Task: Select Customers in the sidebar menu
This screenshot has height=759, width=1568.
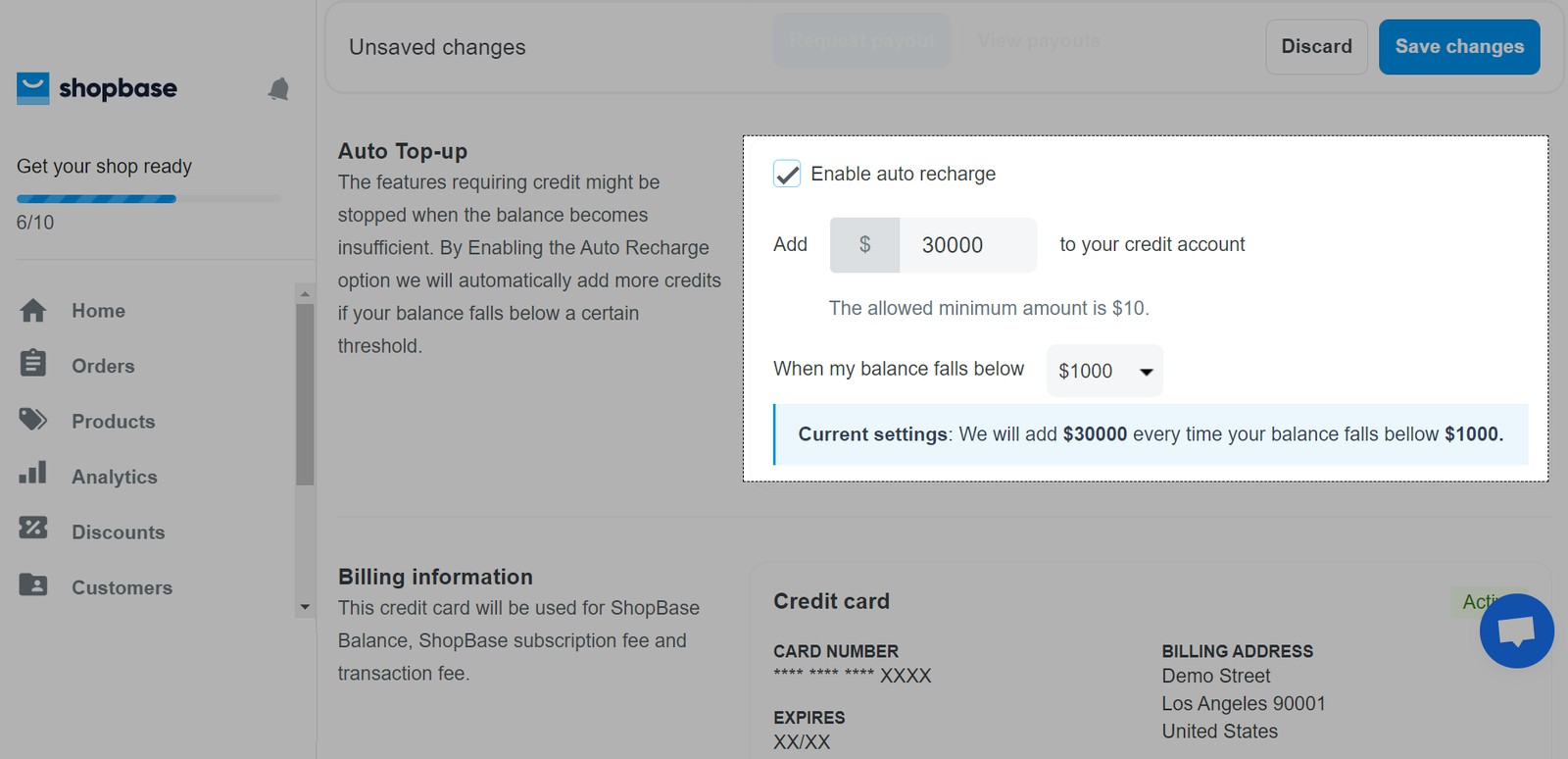Action: point(122,587)
